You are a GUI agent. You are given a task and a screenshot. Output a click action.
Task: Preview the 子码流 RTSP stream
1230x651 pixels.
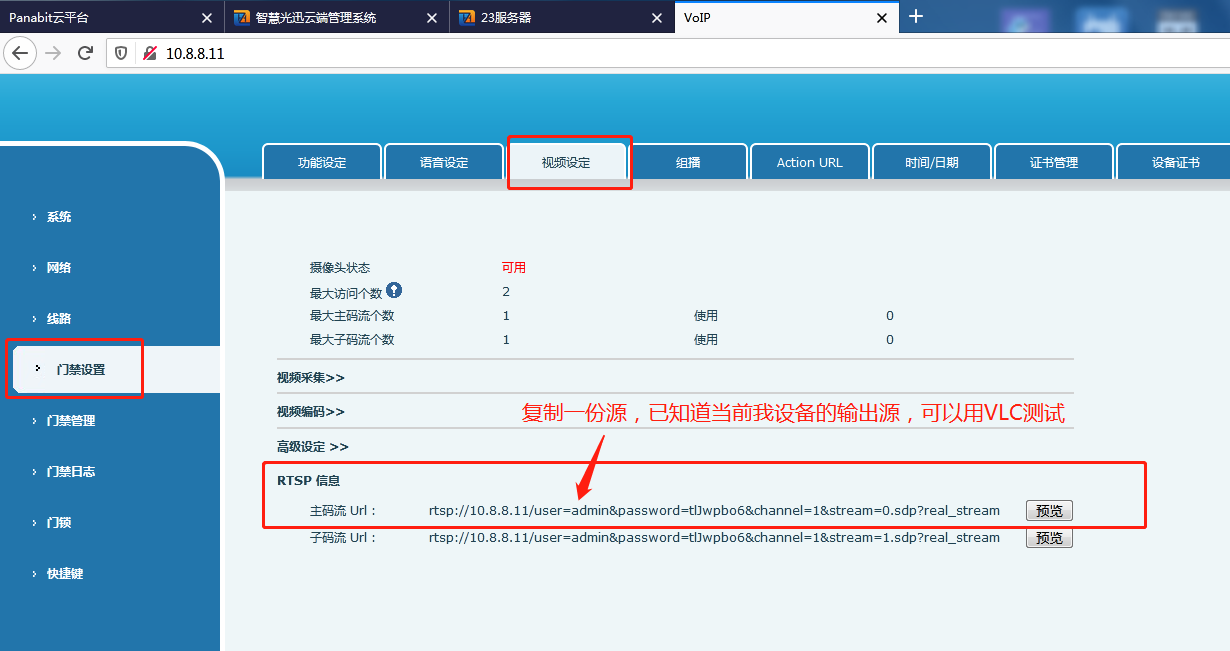(x=1048, y=538)
